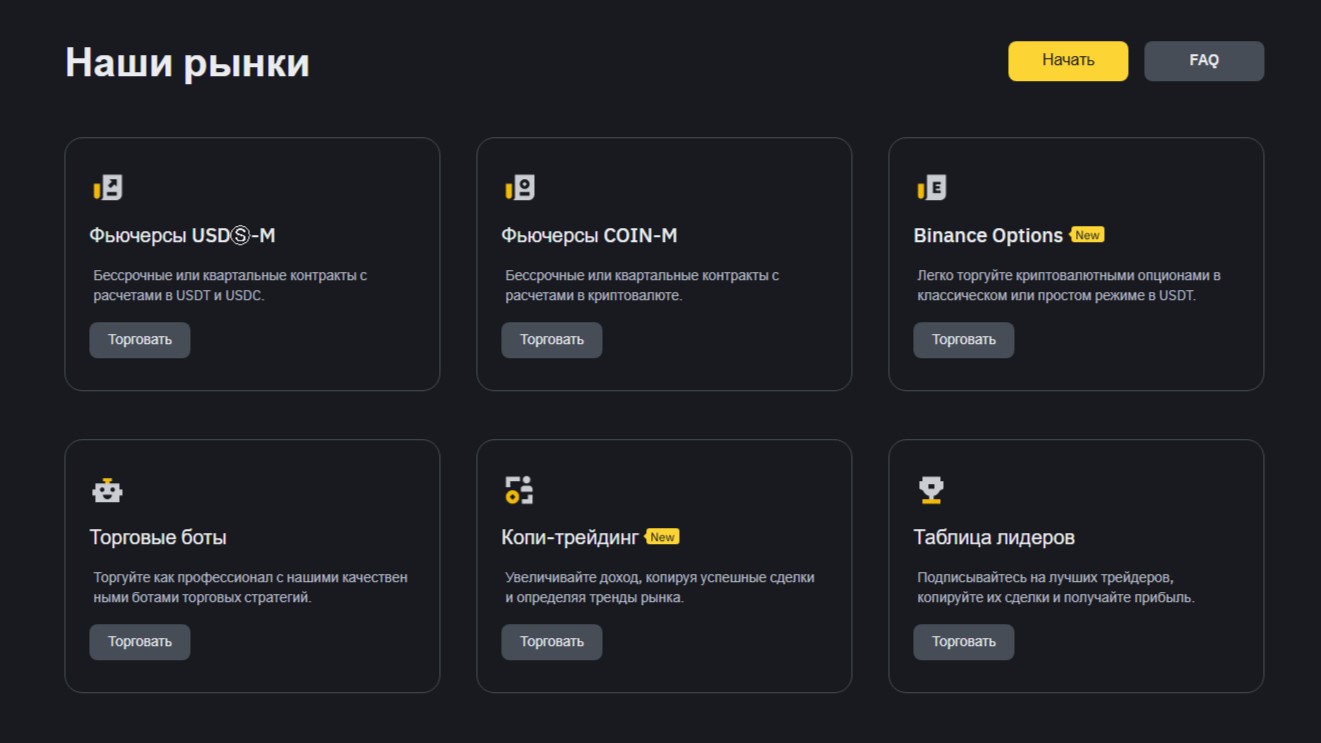
Task: Click the Binance Options card icon
Action: (932, 188)
